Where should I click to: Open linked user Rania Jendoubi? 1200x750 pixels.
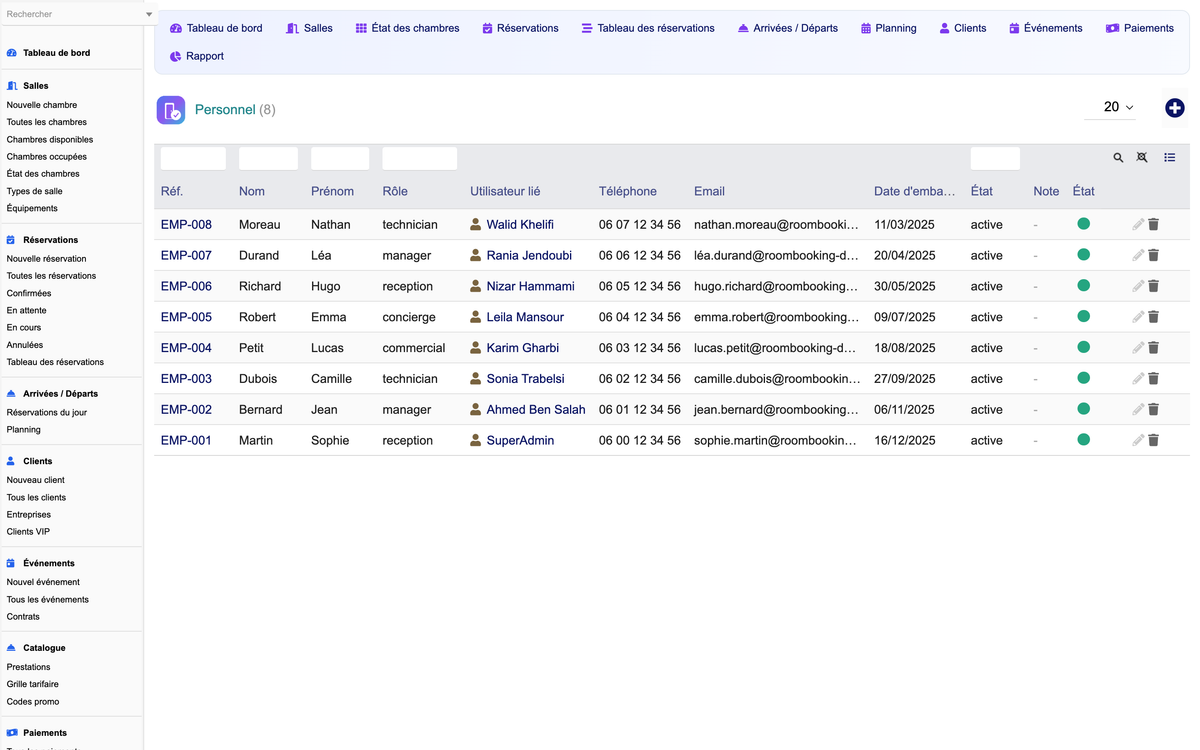tap(529, 256)
